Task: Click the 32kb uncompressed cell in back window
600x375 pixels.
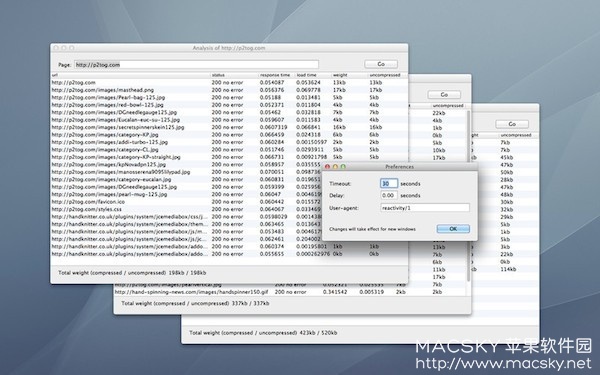Action: (507, 210)
